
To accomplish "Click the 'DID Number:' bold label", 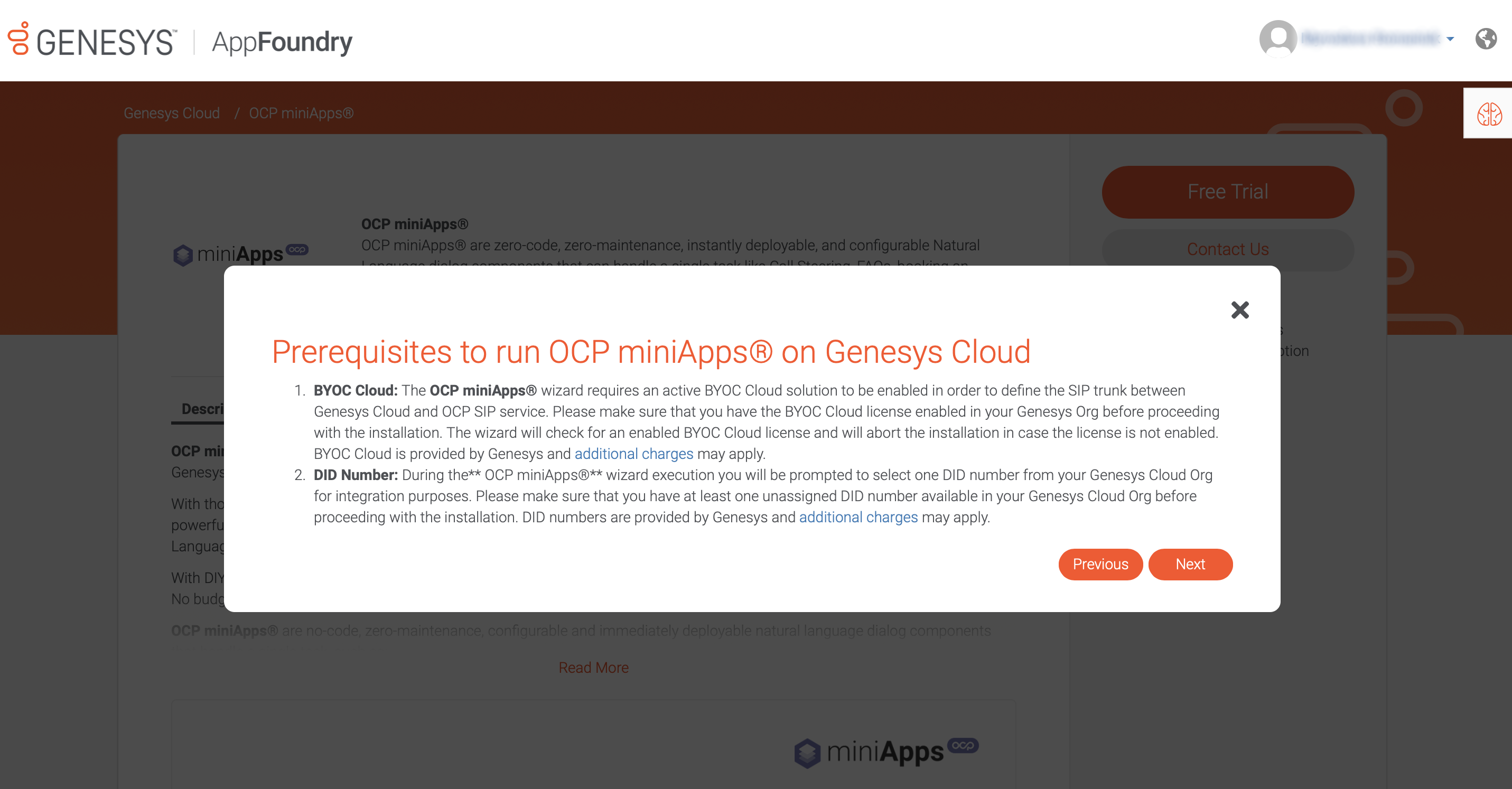I will tap(355, 475).
